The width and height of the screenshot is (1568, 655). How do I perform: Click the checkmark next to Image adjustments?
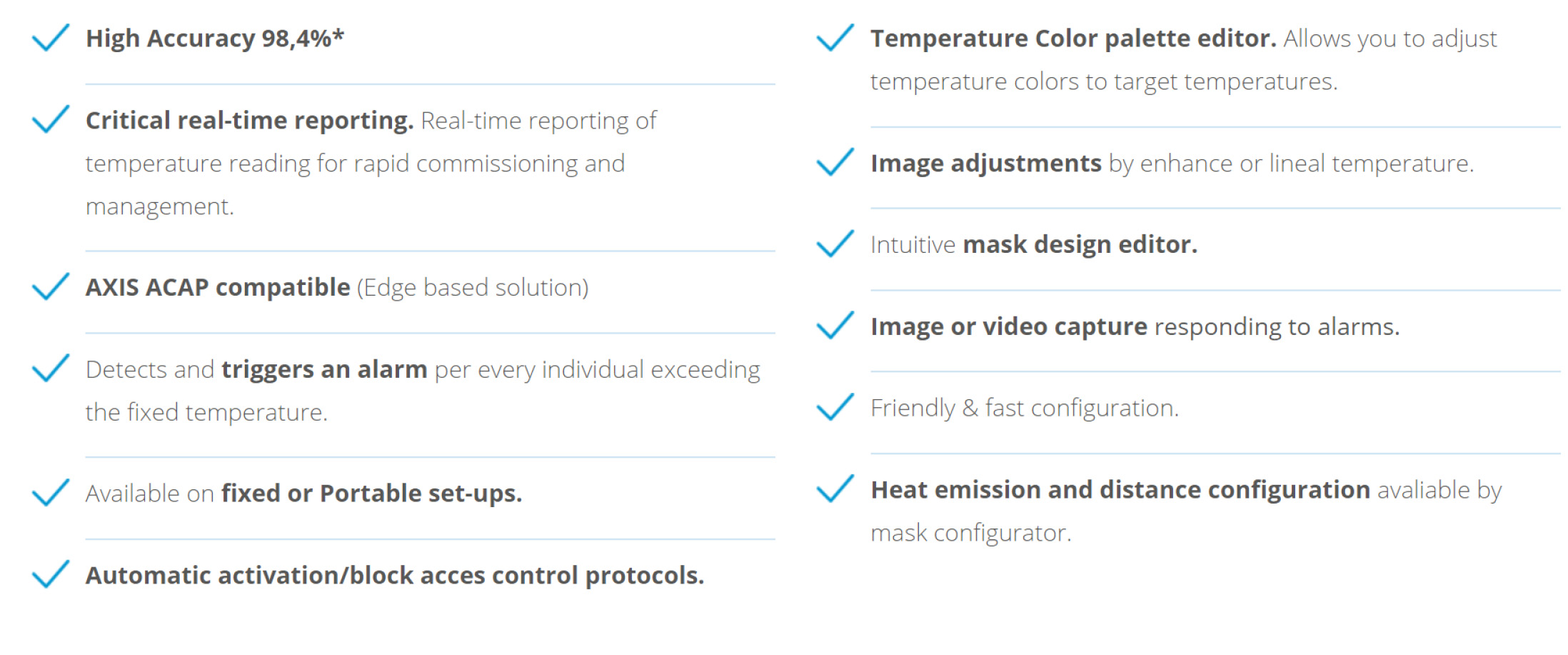[835, 162]
